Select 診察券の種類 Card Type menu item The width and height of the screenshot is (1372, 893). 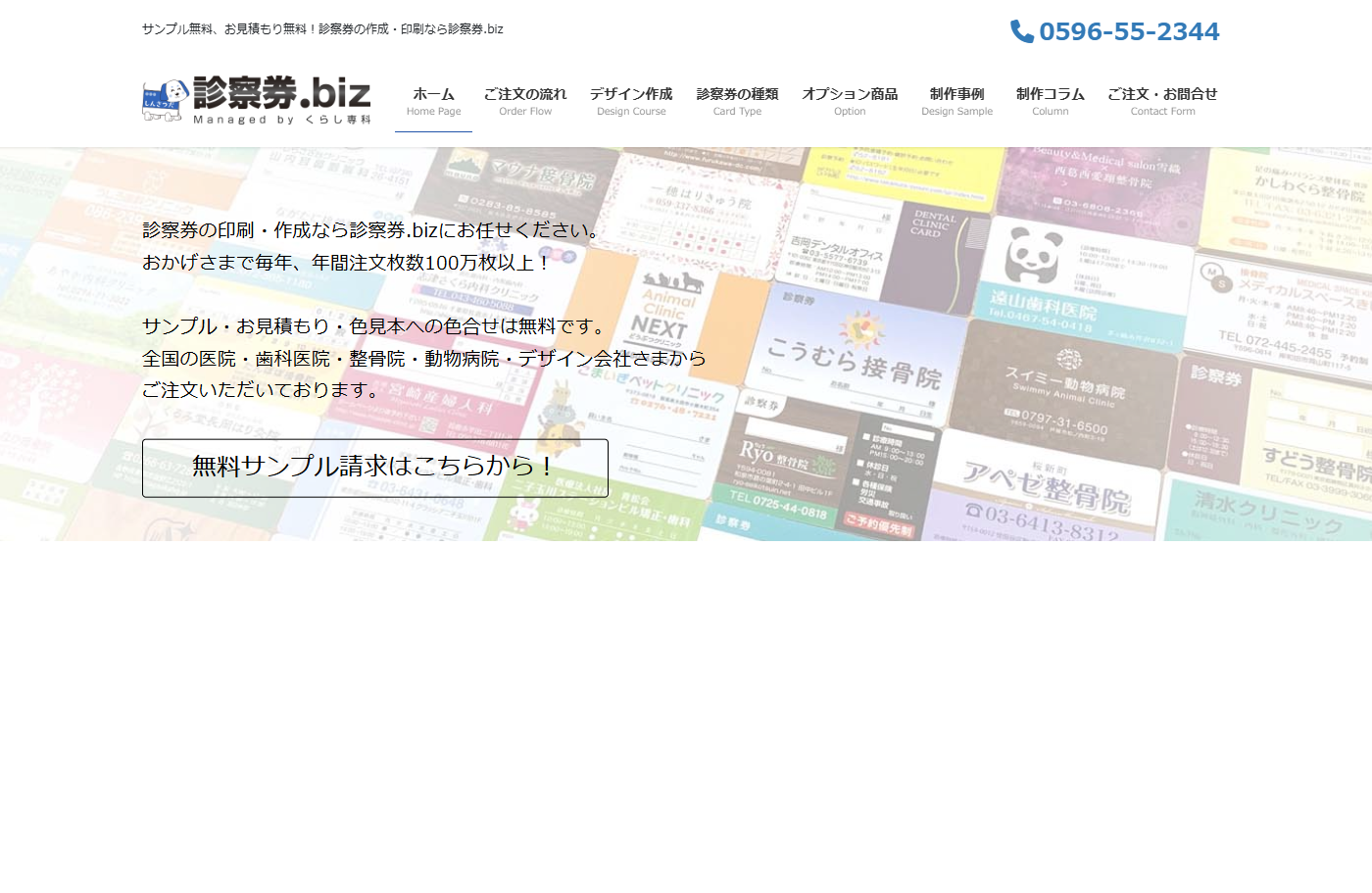pyautogui.click(x=737, y=101)
